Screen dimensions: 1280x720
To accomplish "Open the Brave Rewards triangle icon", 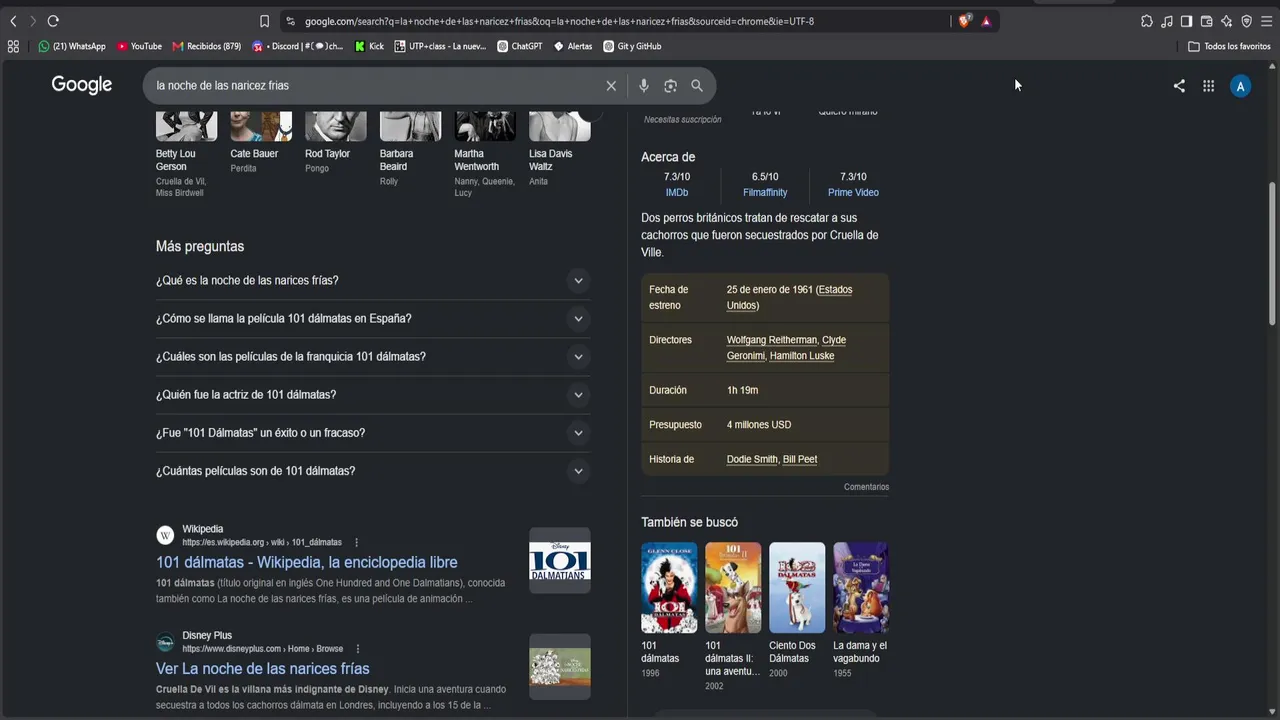I will 986,21.
